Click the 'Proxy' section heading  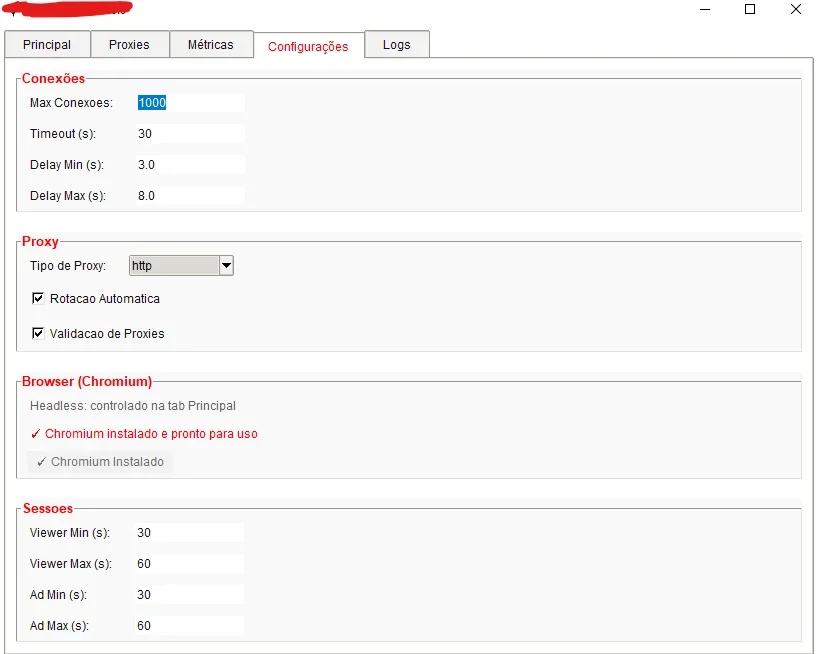40,242
